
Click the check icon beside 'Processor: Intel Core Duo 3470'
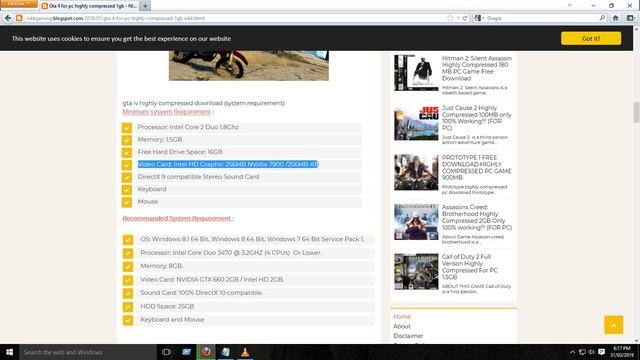click(x=128, y=253)
